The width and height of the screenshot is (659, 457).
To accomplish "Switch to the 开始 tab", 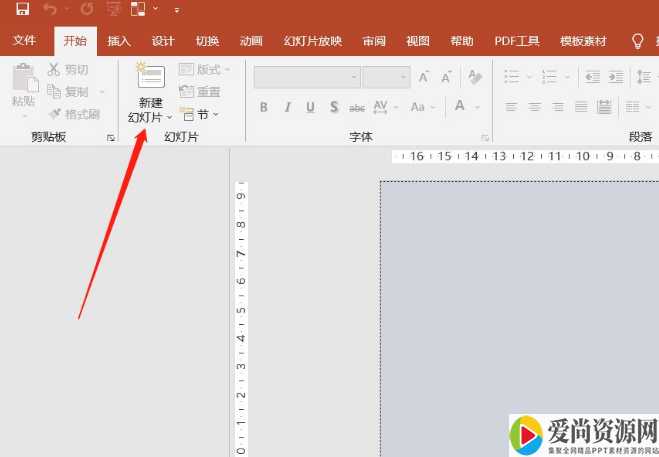I will (x=75, y=41).
